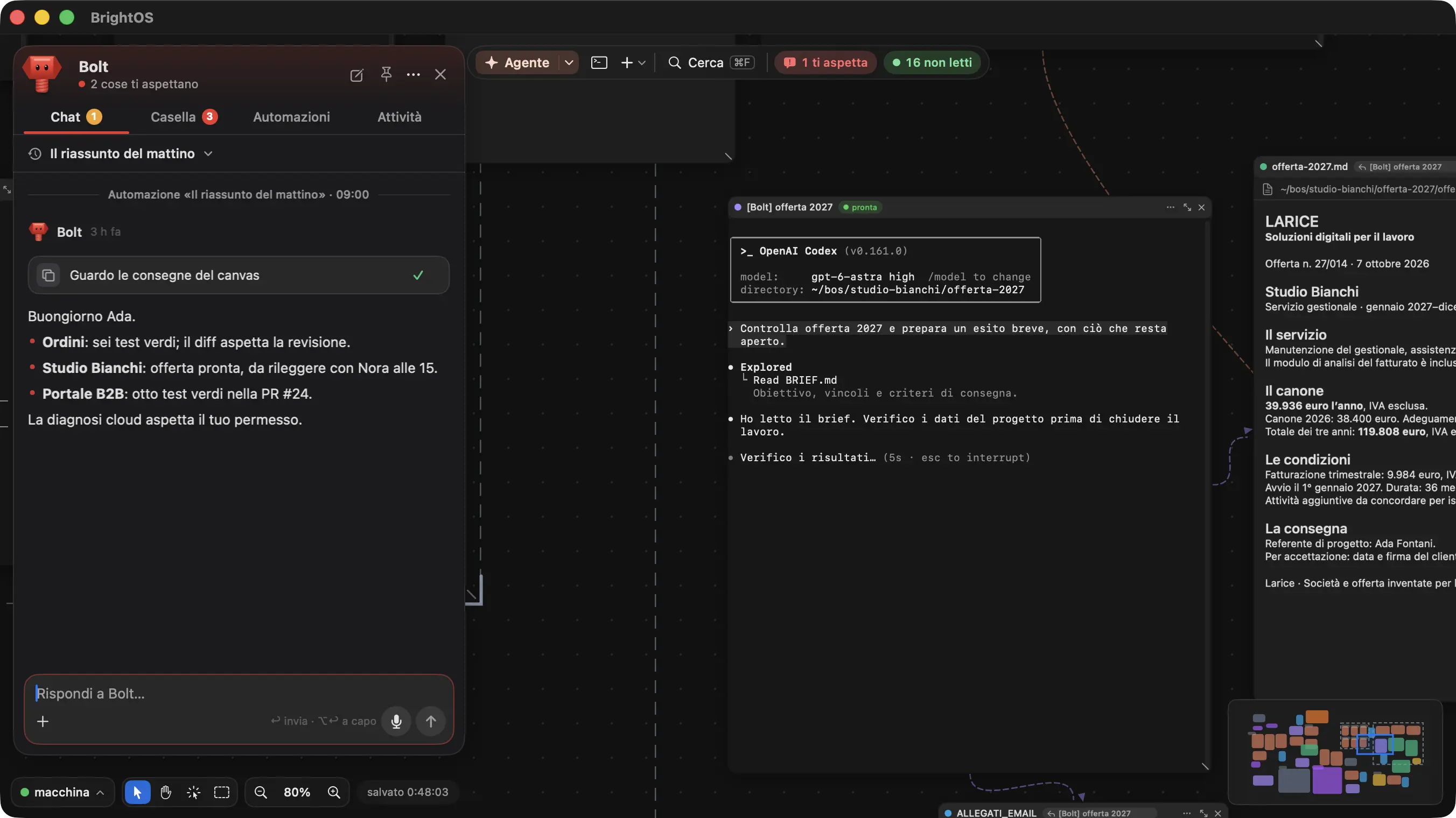
Task: Open Bolt panel more options menu
Action: click(x=413, y=75)
